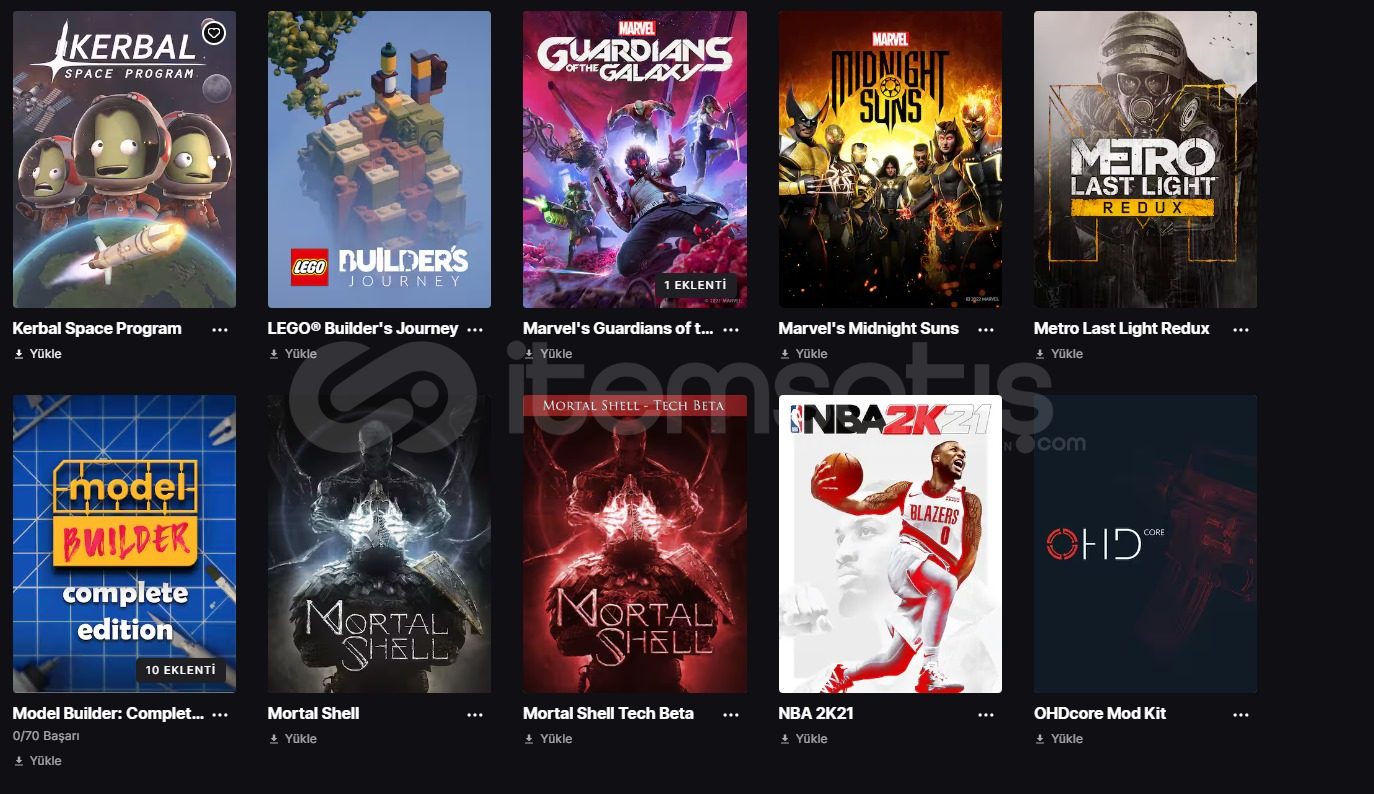Open the three-dot menu for OHDcore Mod Kit
Screen dimensions: 1374x794
pyautogui.click(x=1241, y=714)
